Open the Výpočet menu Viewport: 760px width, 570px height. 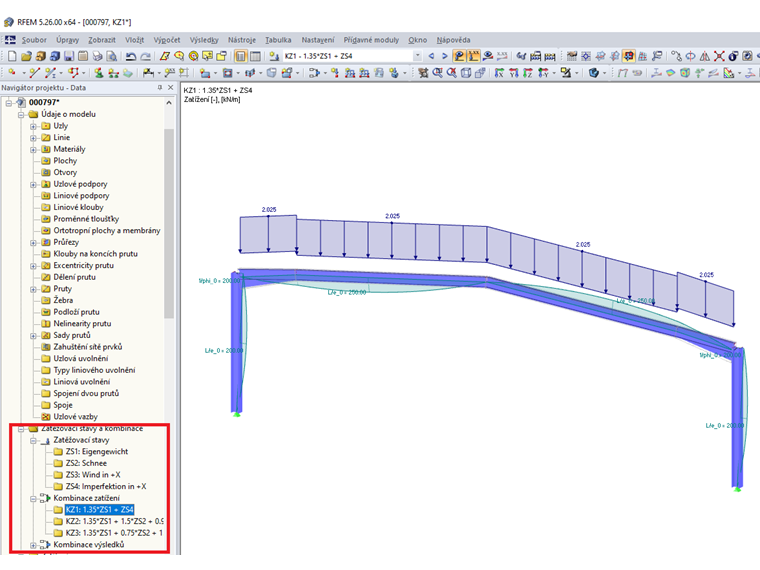(167, 40)
